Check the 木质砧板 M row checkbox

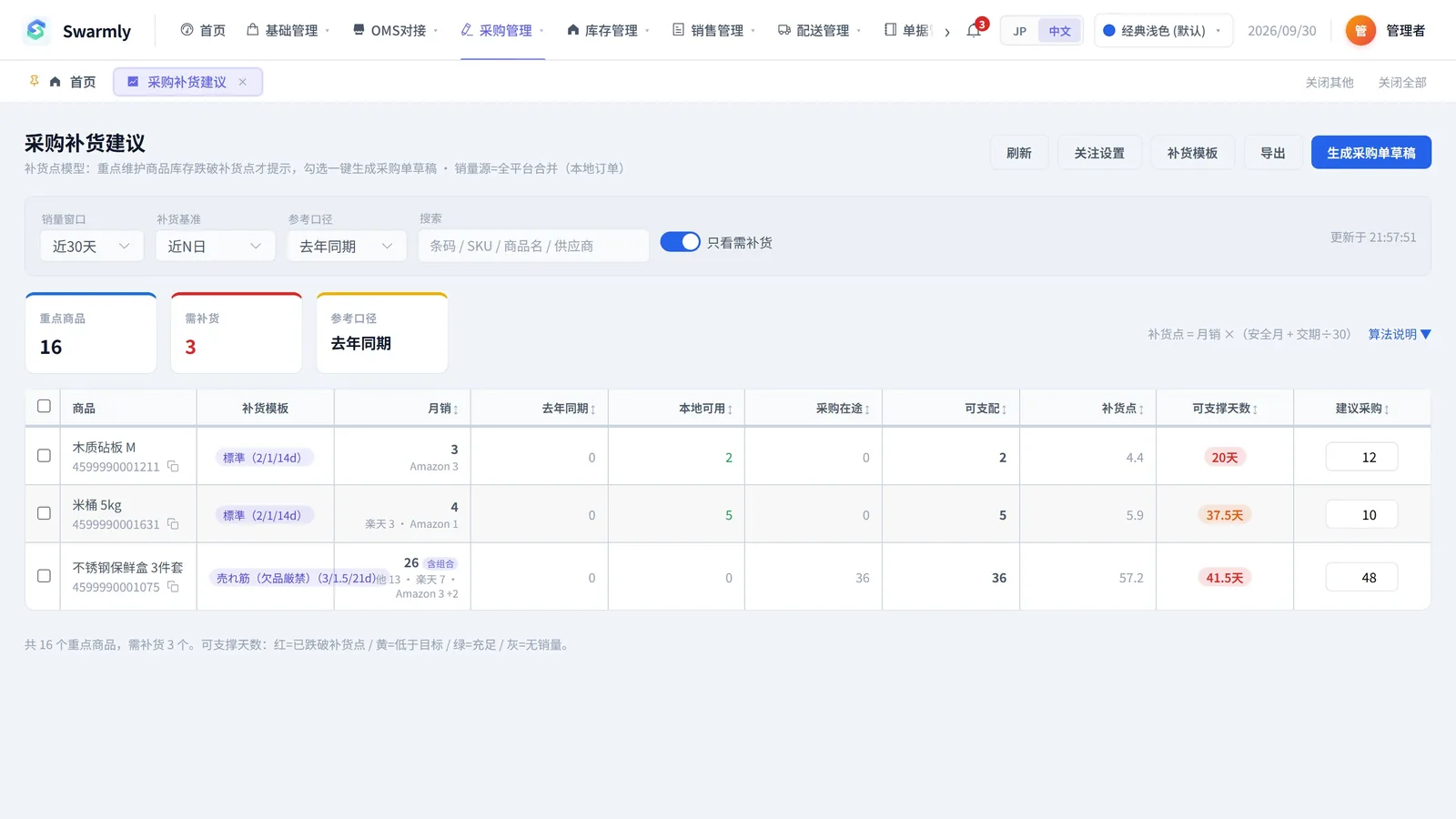pyautogui.click(x=44, y=455)
